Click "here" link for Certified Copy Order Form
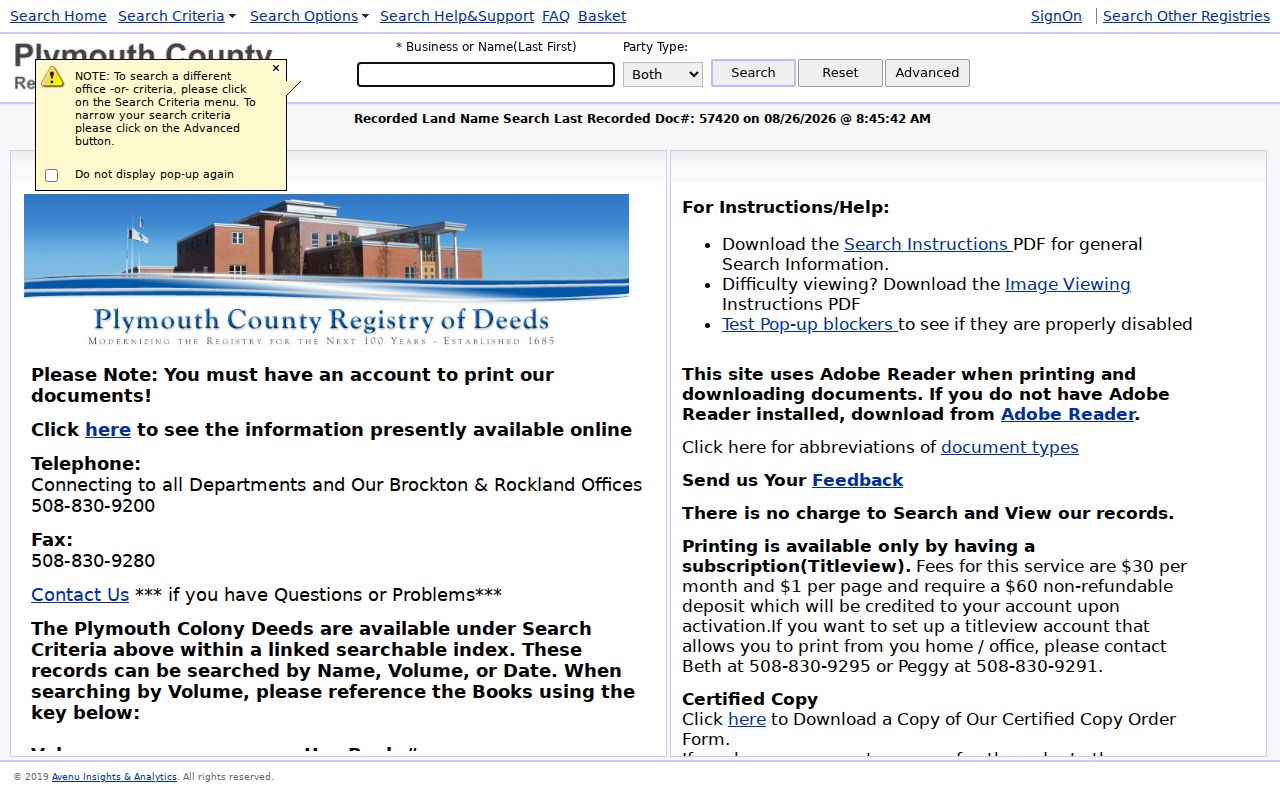This screenshot has height=800, width=1280. click(747, 719)
